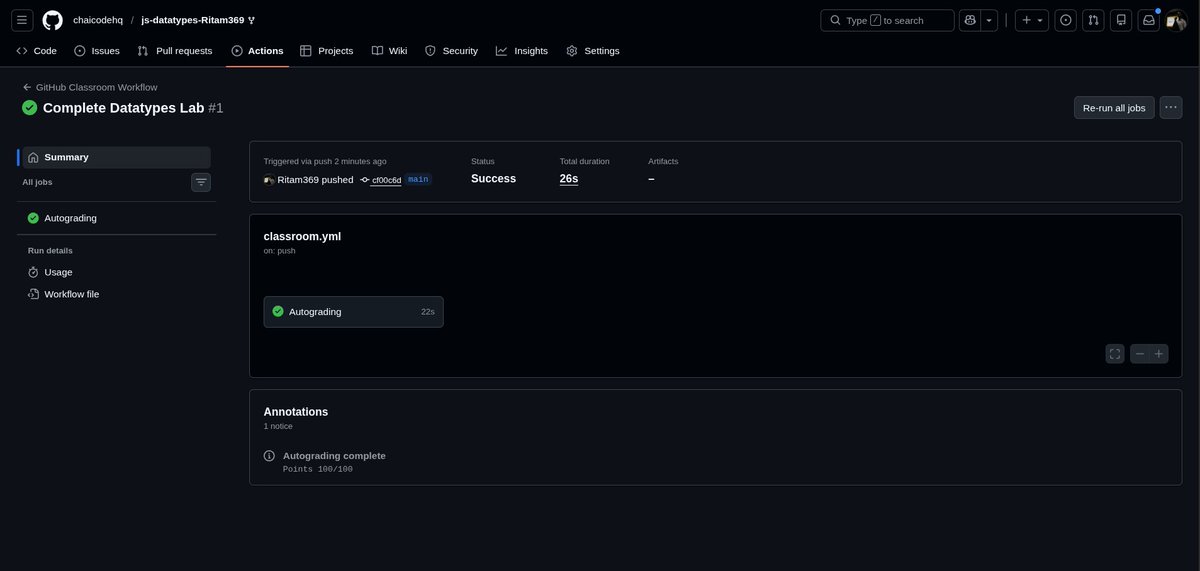Switch to the Security tab

click(x=451, y=51)
